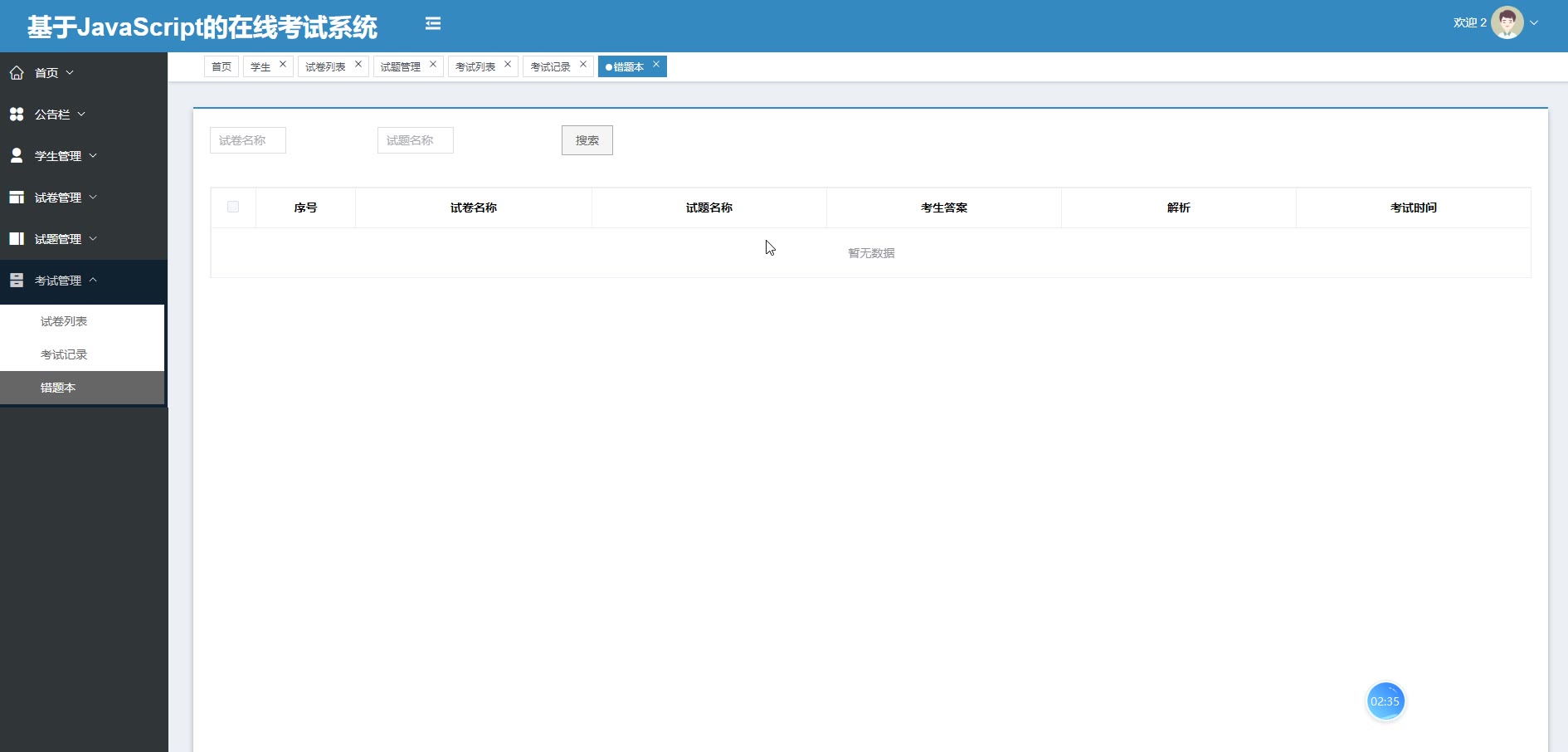Click the 考试管理 sidebar icon
Screen dimensions: 1568x752
(17, 281)
